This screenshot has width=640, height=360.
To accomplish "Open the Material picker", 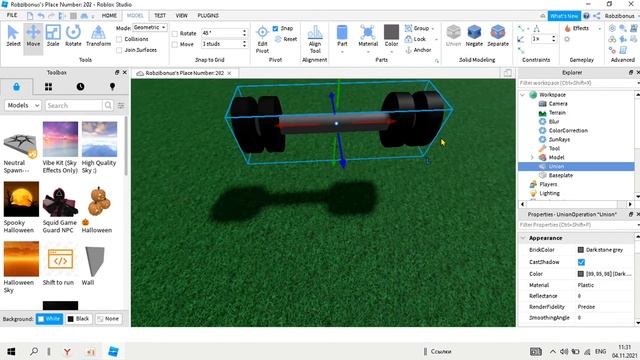I will point(368,36).
